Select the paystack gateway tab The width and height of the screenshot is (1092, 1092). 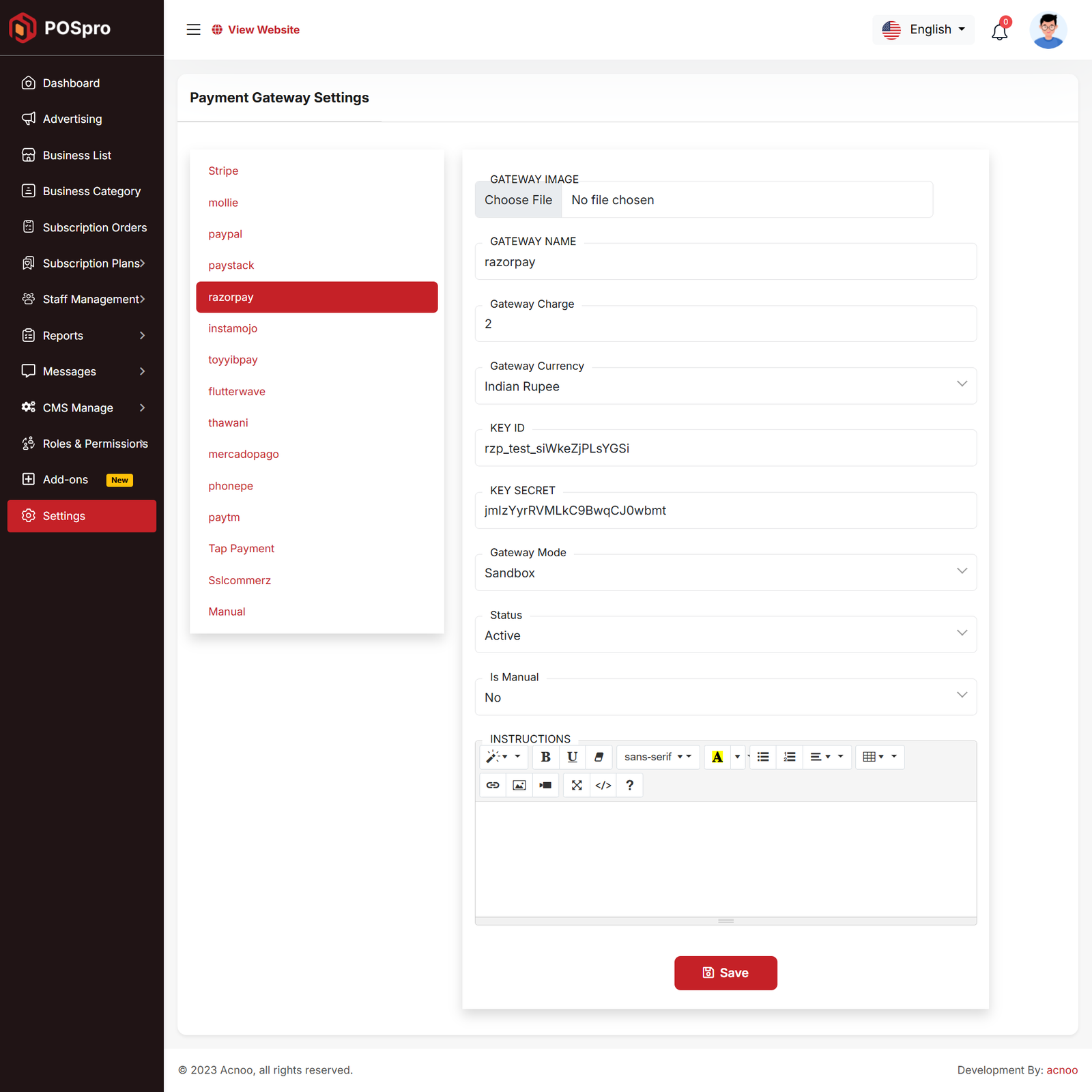[x=231, y=265]
